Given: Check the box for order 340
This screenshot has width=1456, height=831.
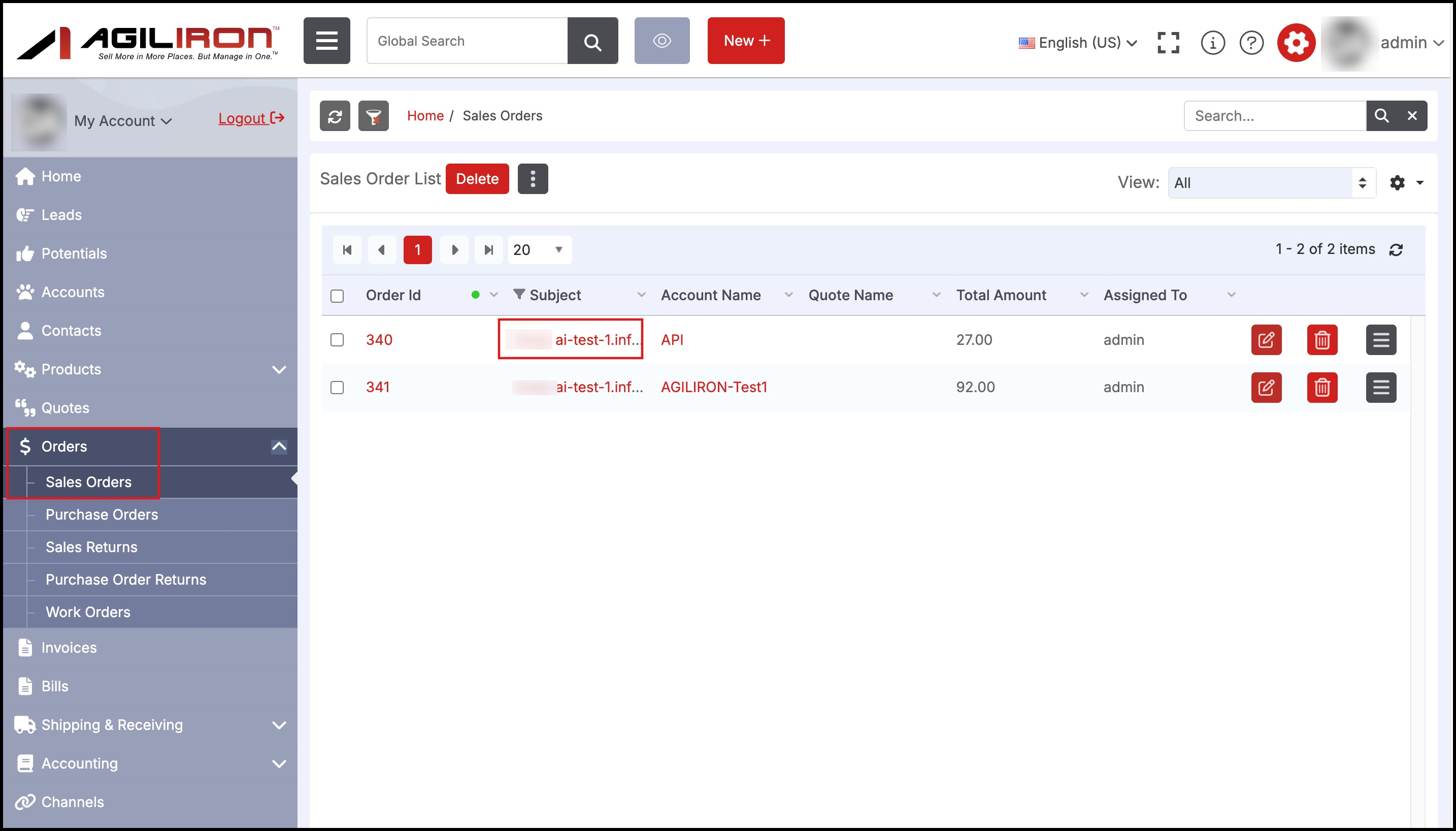Looking at the screenshot, I should (x=337, y=340).
